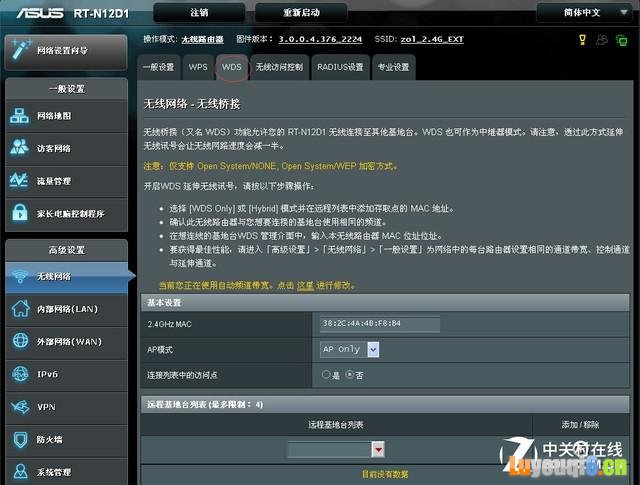
Task: Open 网络设置向导 in the sidebar
Action: point(66,51)
